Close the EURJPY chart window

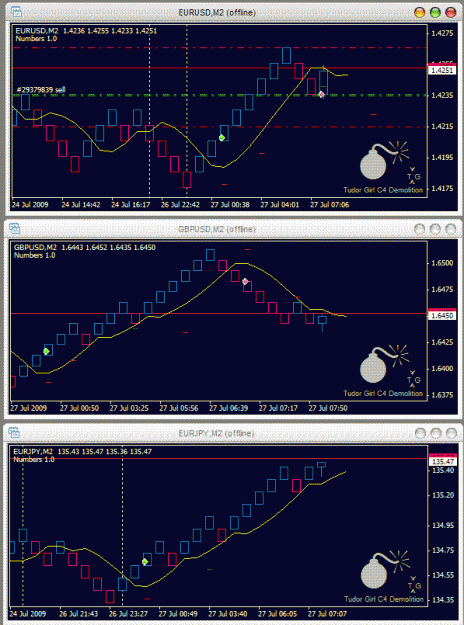(x=451, y=433)
